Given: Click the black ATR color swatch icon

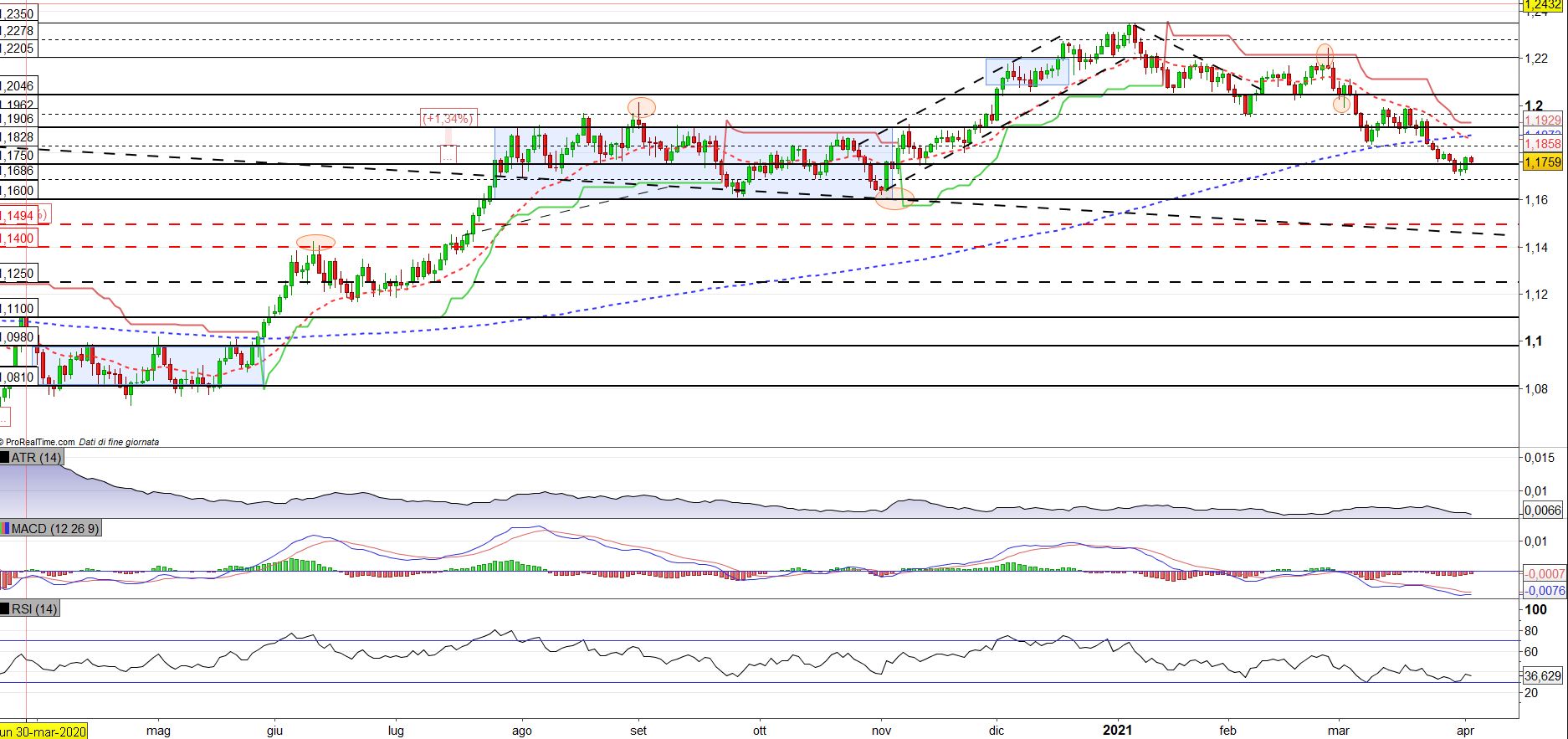Looking at the screenshot, I should [5, 458].
